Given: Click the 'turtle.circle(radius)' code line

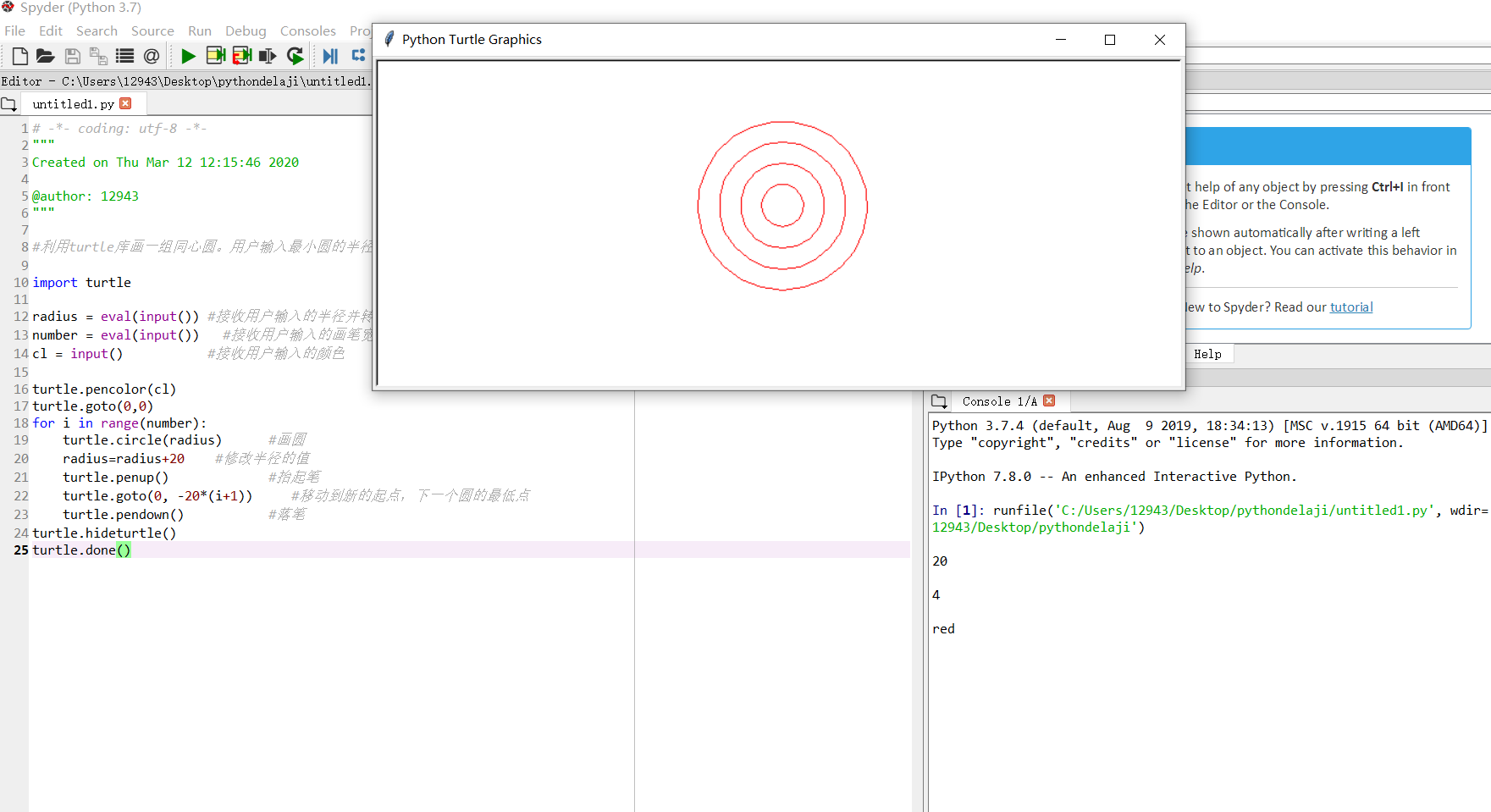Looking at the screenshot, I should coord(142,439).
